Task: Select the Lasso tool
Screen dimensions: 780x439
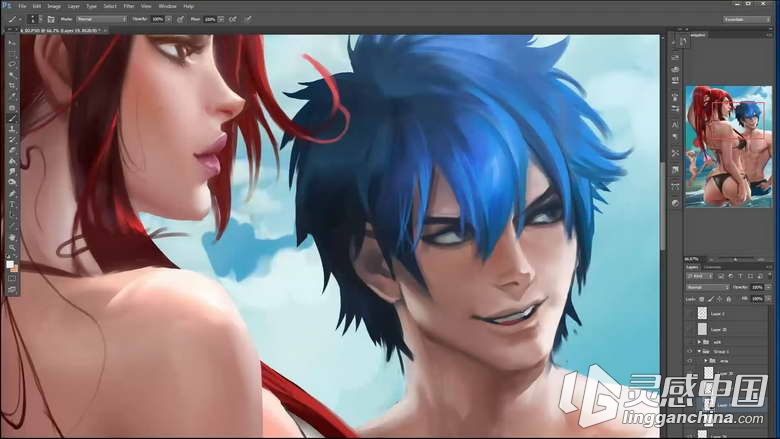Action: point(12,64)
